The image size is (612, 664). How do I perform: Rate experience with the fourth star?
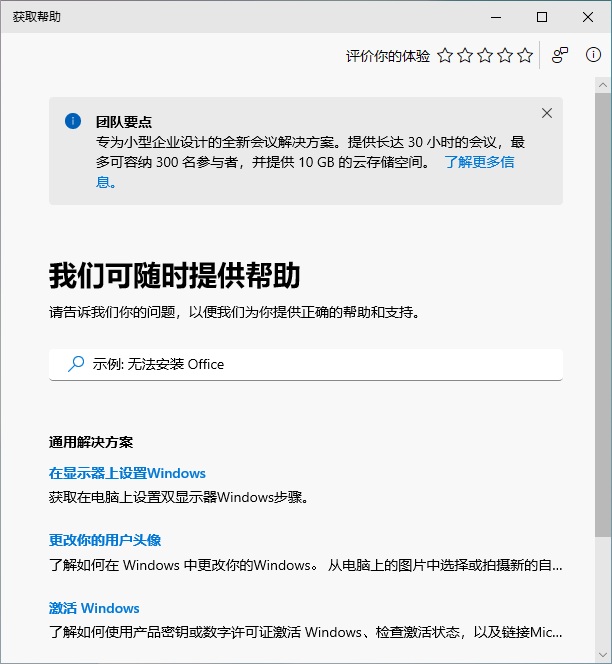[505, 55]
